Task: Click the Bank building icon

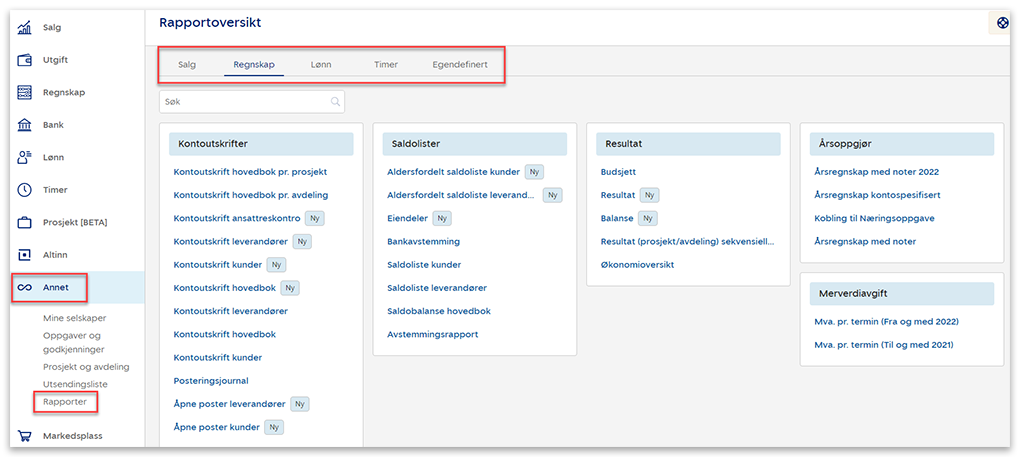Action: 26,125
